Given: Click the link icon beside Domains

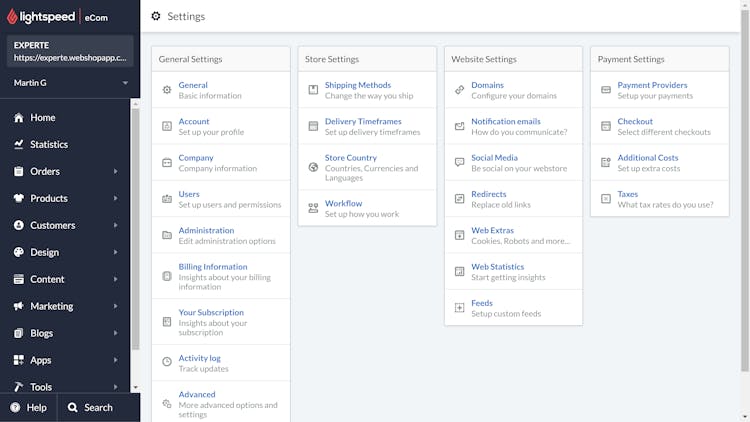Looking at the screenshot, I should (459, 89).
